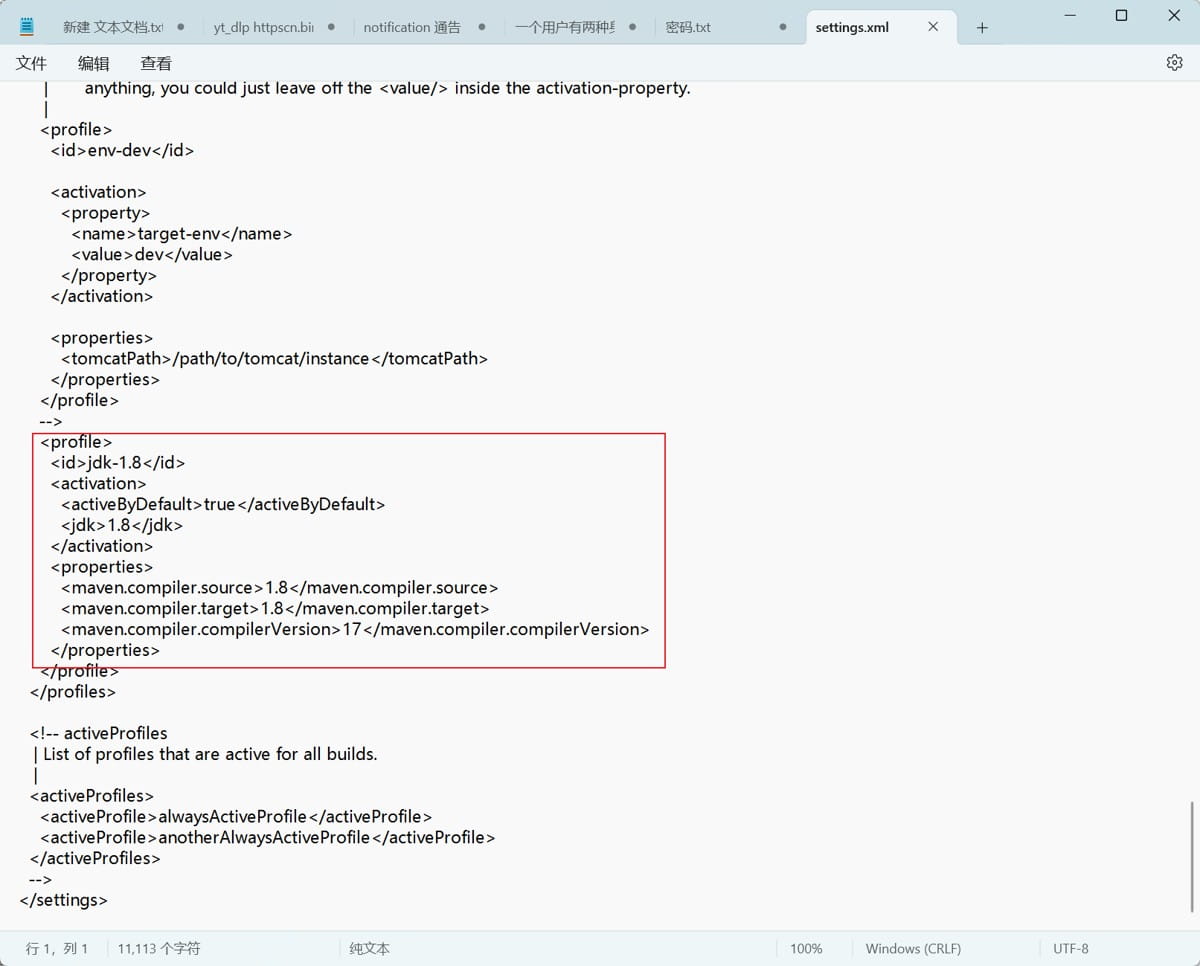
Task: Open Notepad settings with the gear icon
Action: (1174, 62)
